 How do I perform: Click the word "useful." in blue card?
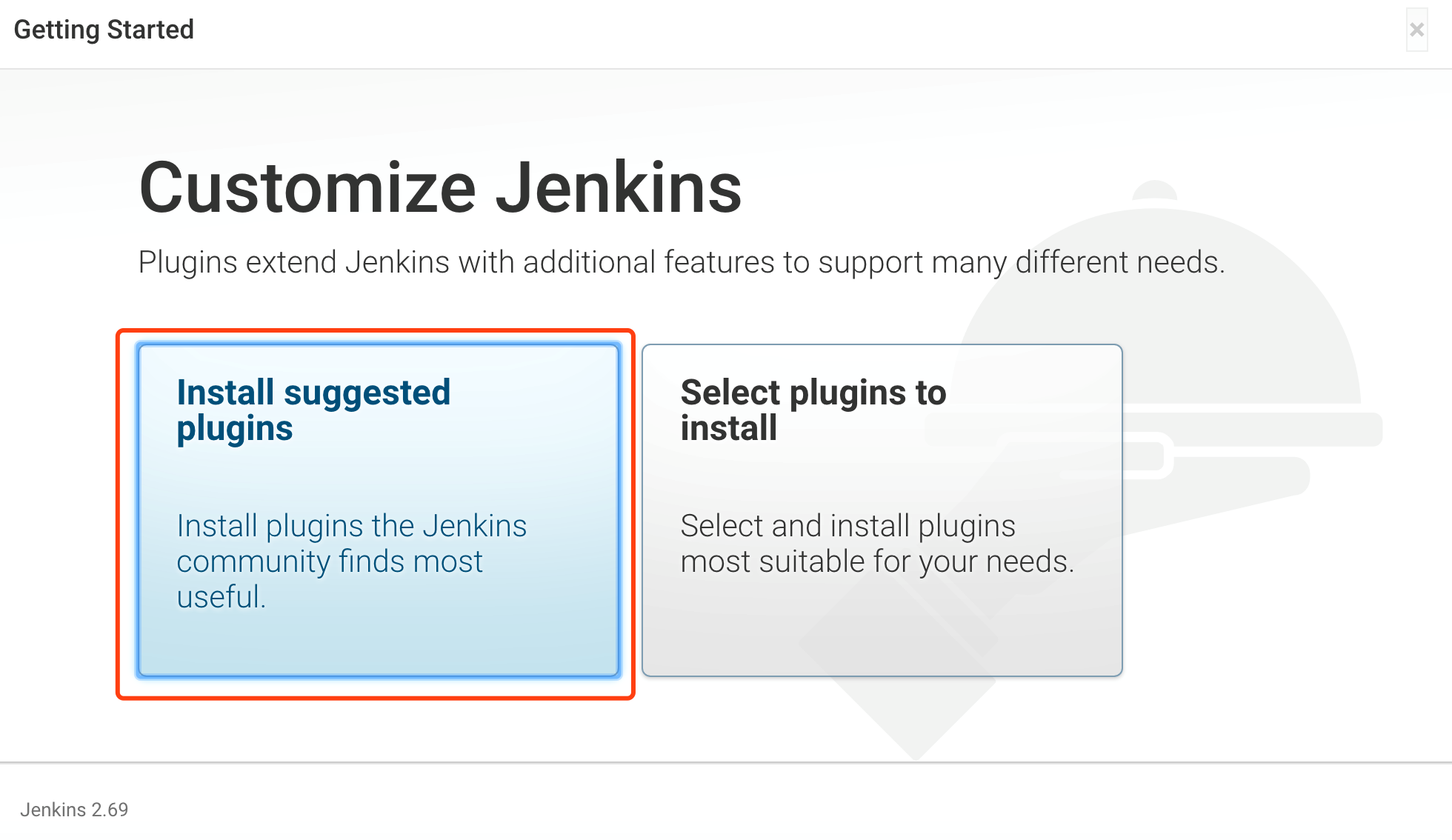pos(221,597)
